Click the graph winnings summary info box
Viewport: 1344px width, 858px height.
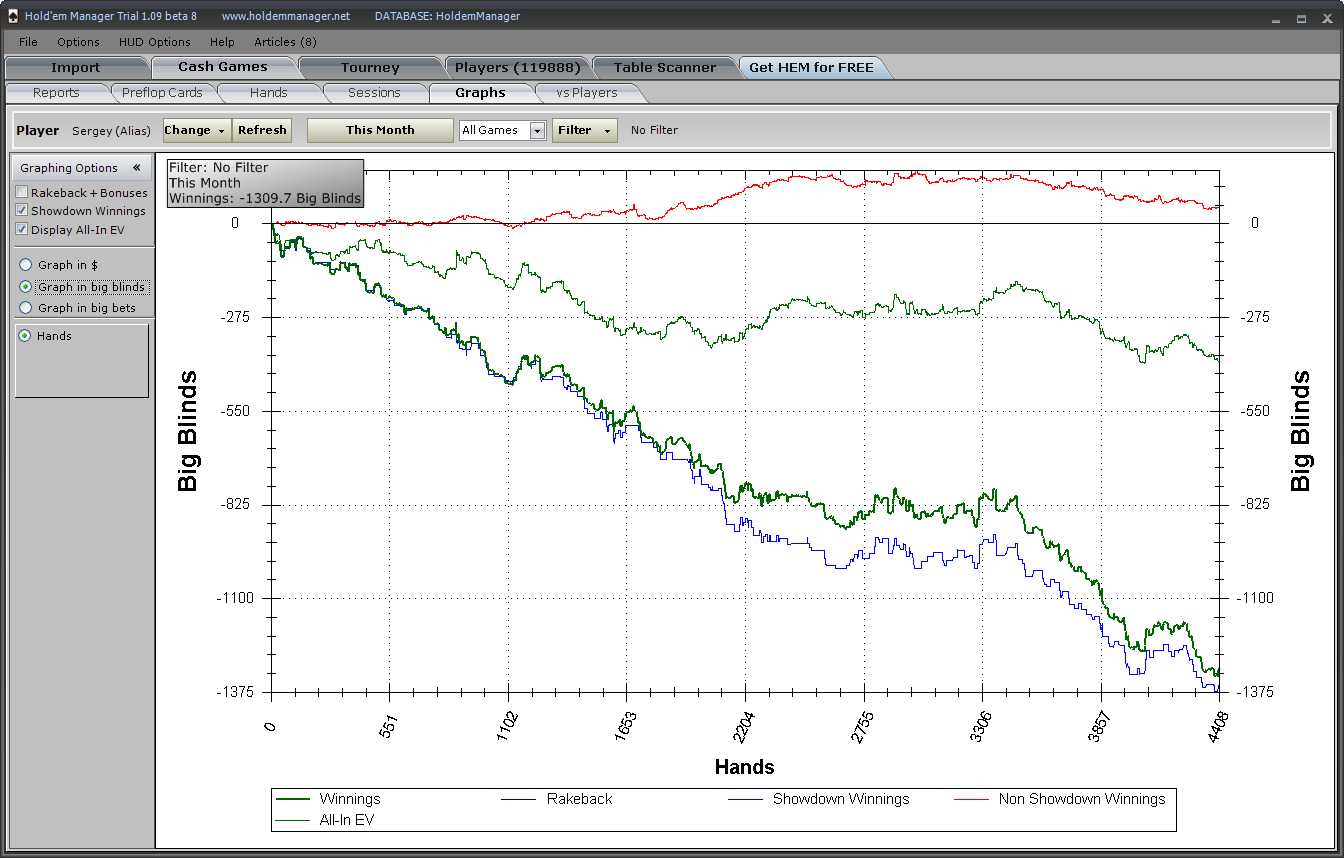tap(264, 183)
